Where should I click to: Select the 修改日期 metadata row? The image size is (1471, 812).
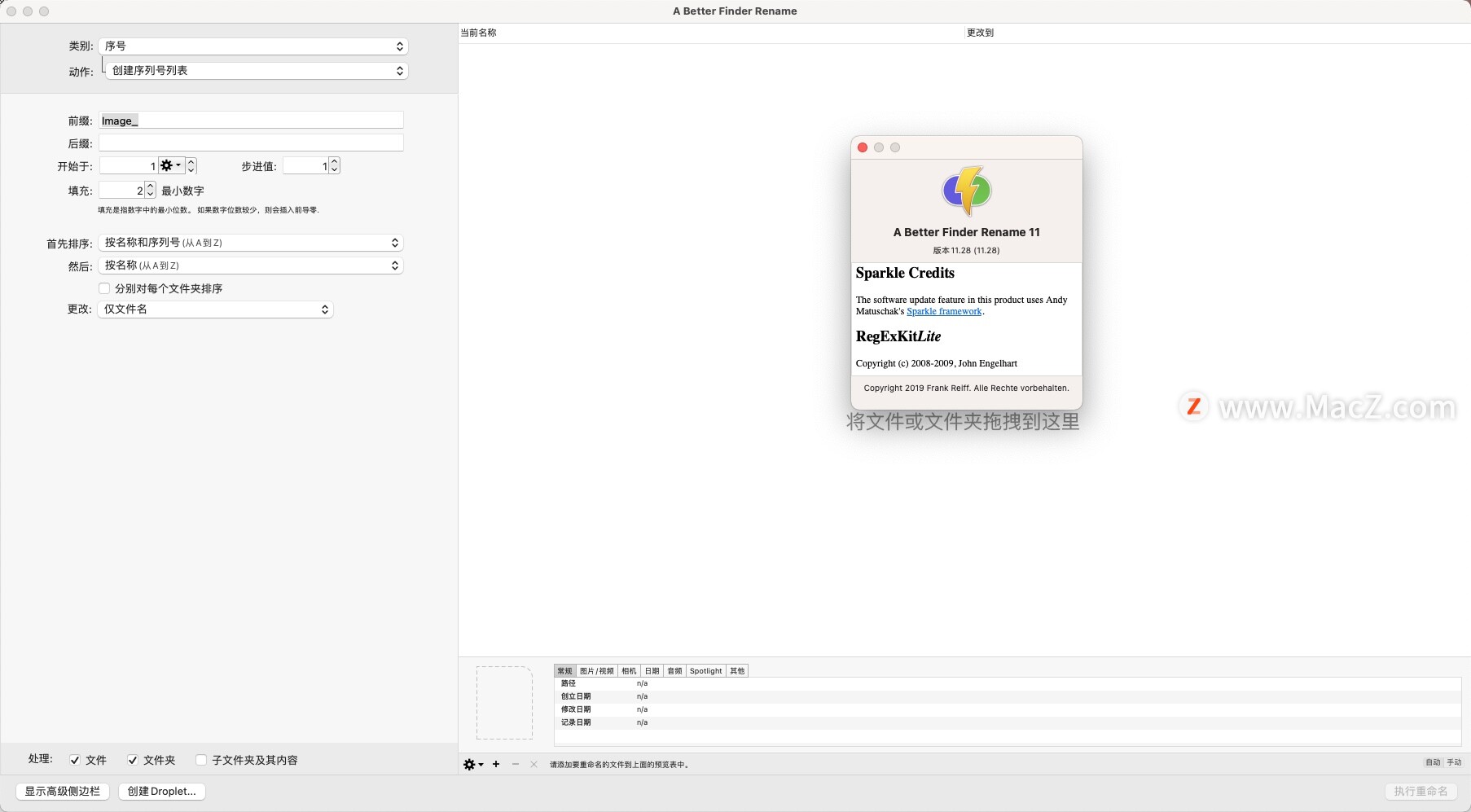click(x=1008, y=709)
